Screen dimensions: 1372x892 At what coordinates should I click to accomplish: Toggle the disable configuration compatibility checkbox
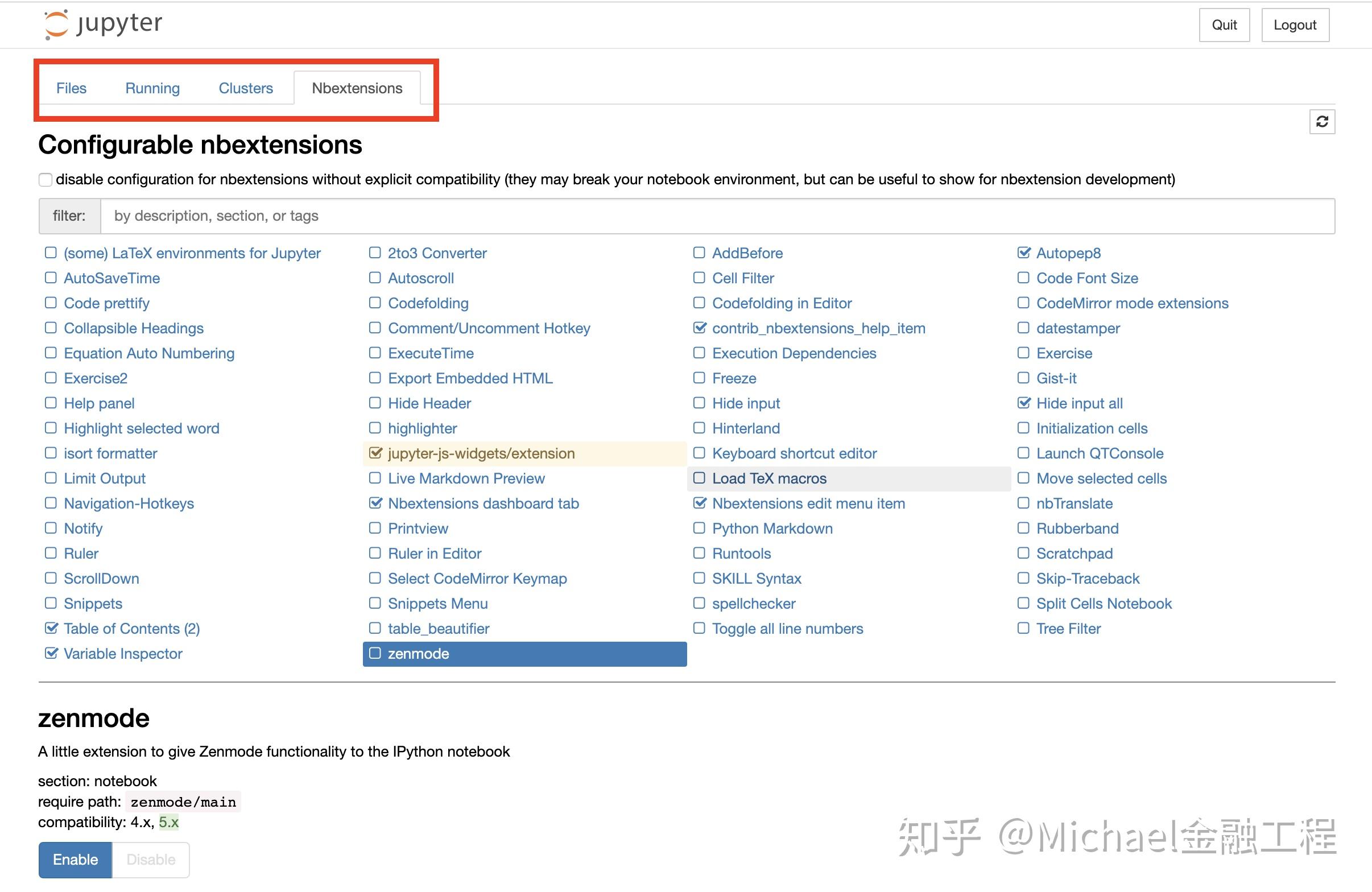coord(45,180)
